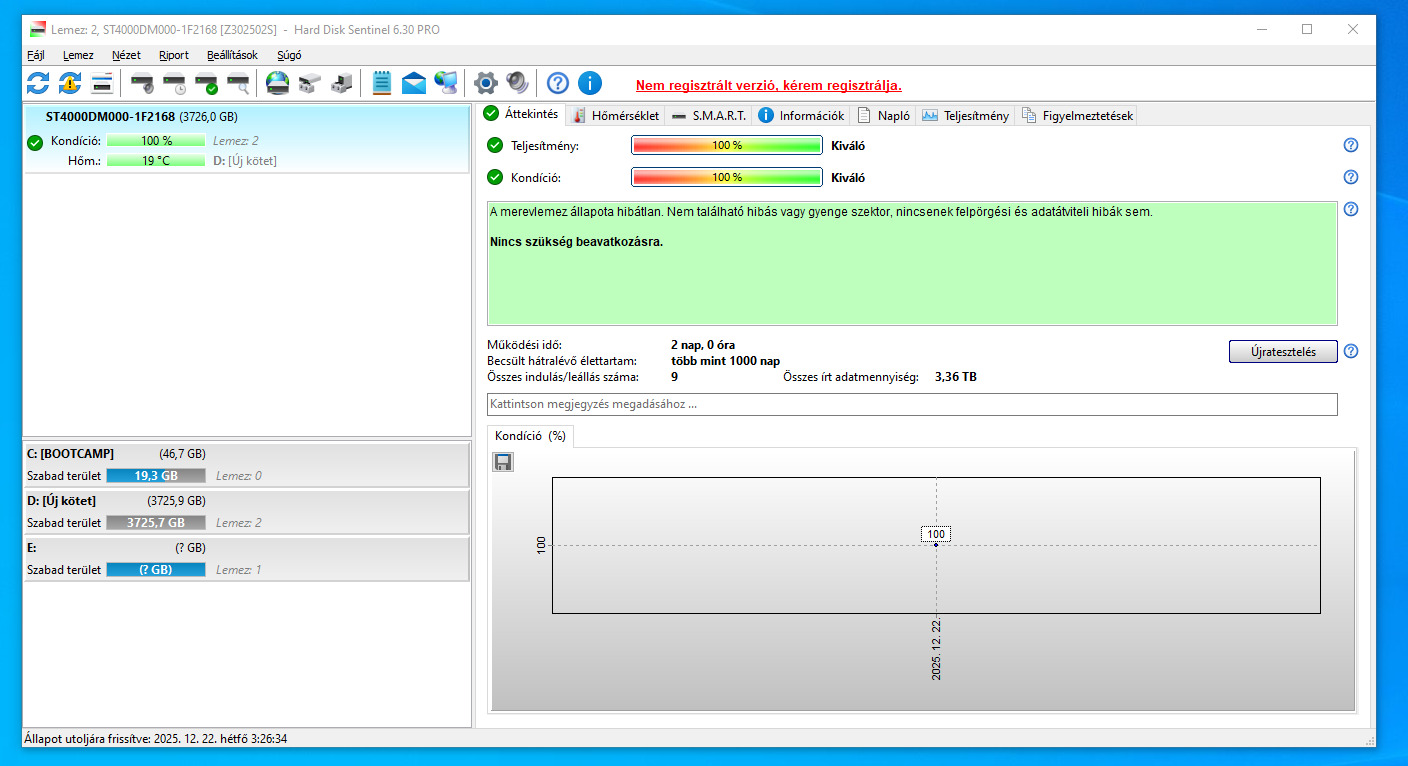The image size is (1408, 766).
Task: Switch to the Információk tab
Action: [x=802, y=115]
